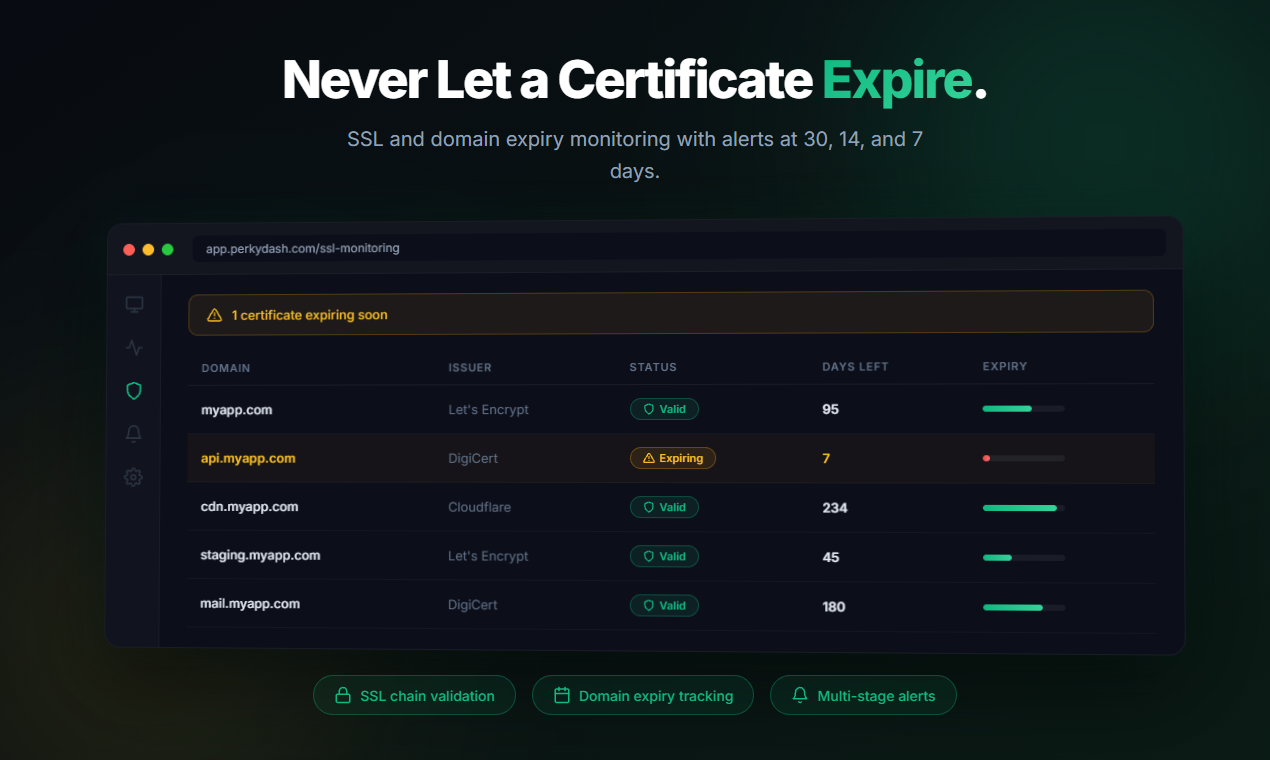Click the SSL chain validation button
This screenshot has height=760, width=1270.
(x=414, y=695)
